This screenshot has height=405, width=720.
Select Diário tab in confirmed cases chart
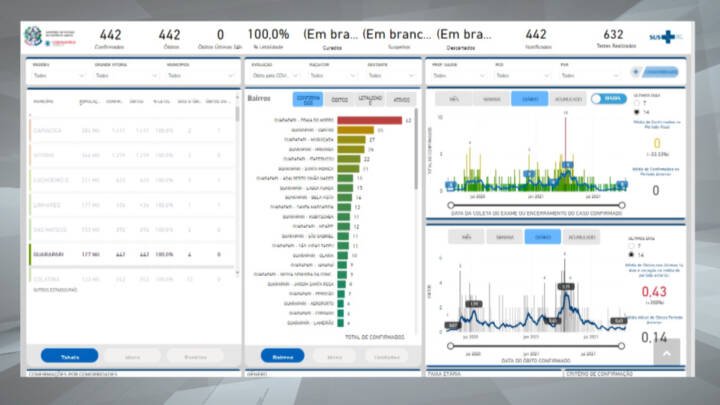(x=529, y=99)
